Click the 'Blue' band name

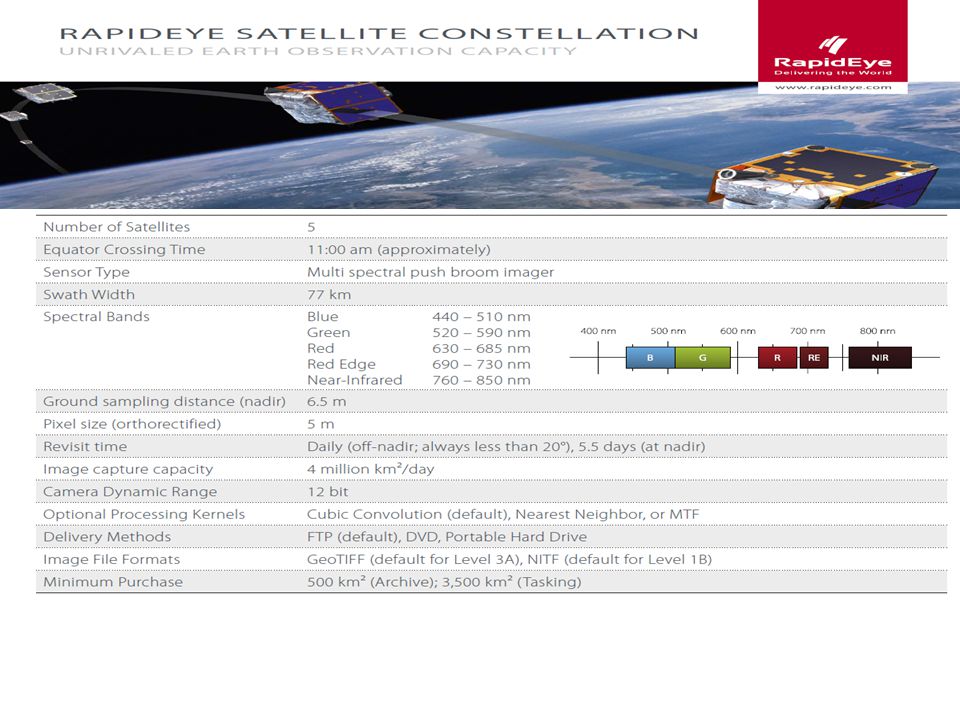point(323,317)
